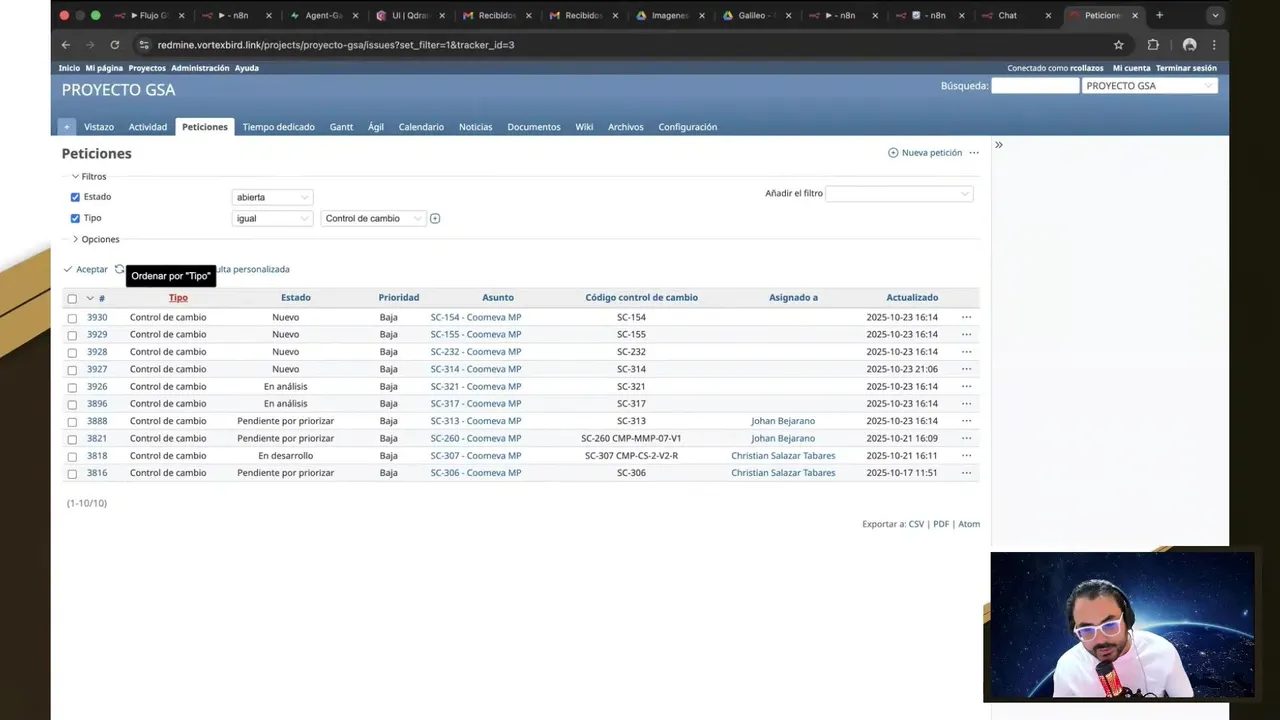
Task: Reload the page with refresh icon
Action: pos(115,45)
